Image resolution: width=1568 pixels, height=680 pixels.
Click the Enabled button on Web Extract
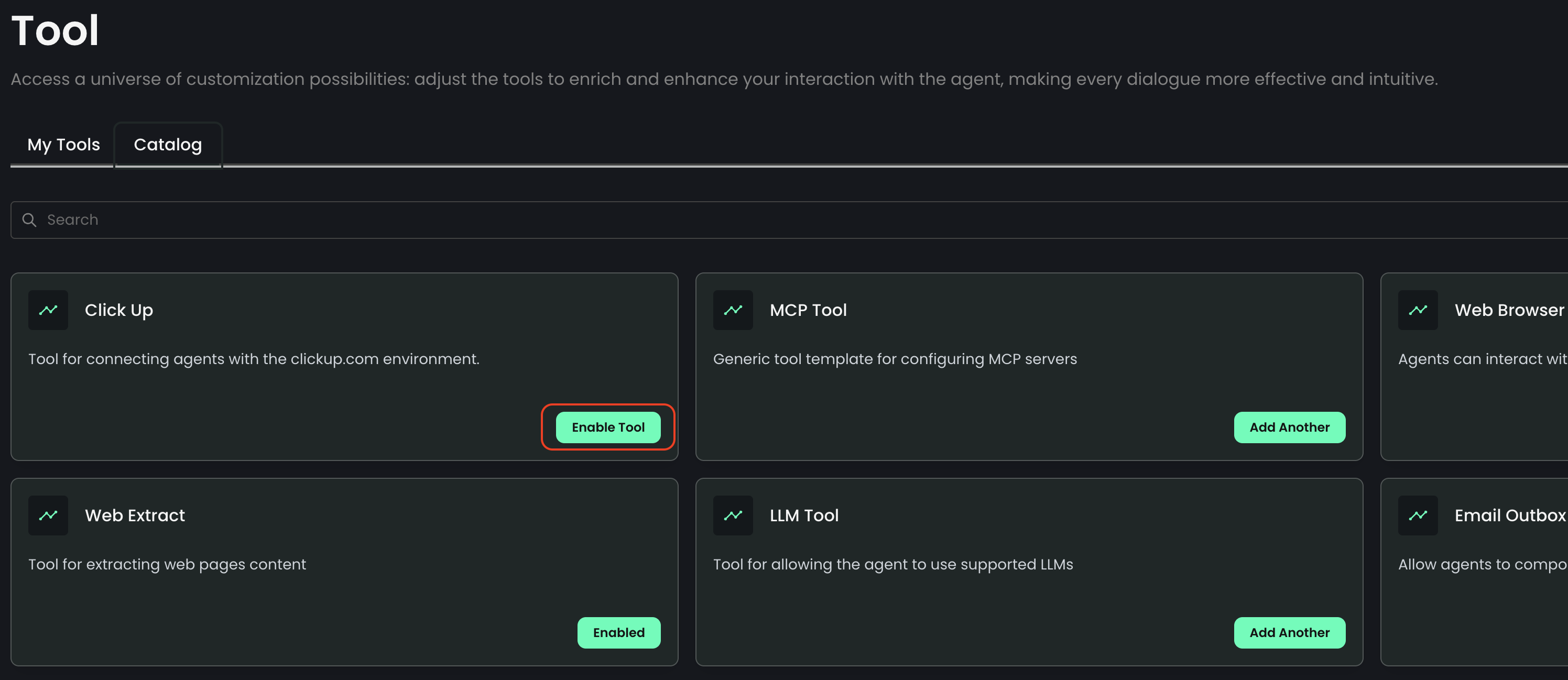(x=618, y=632)
